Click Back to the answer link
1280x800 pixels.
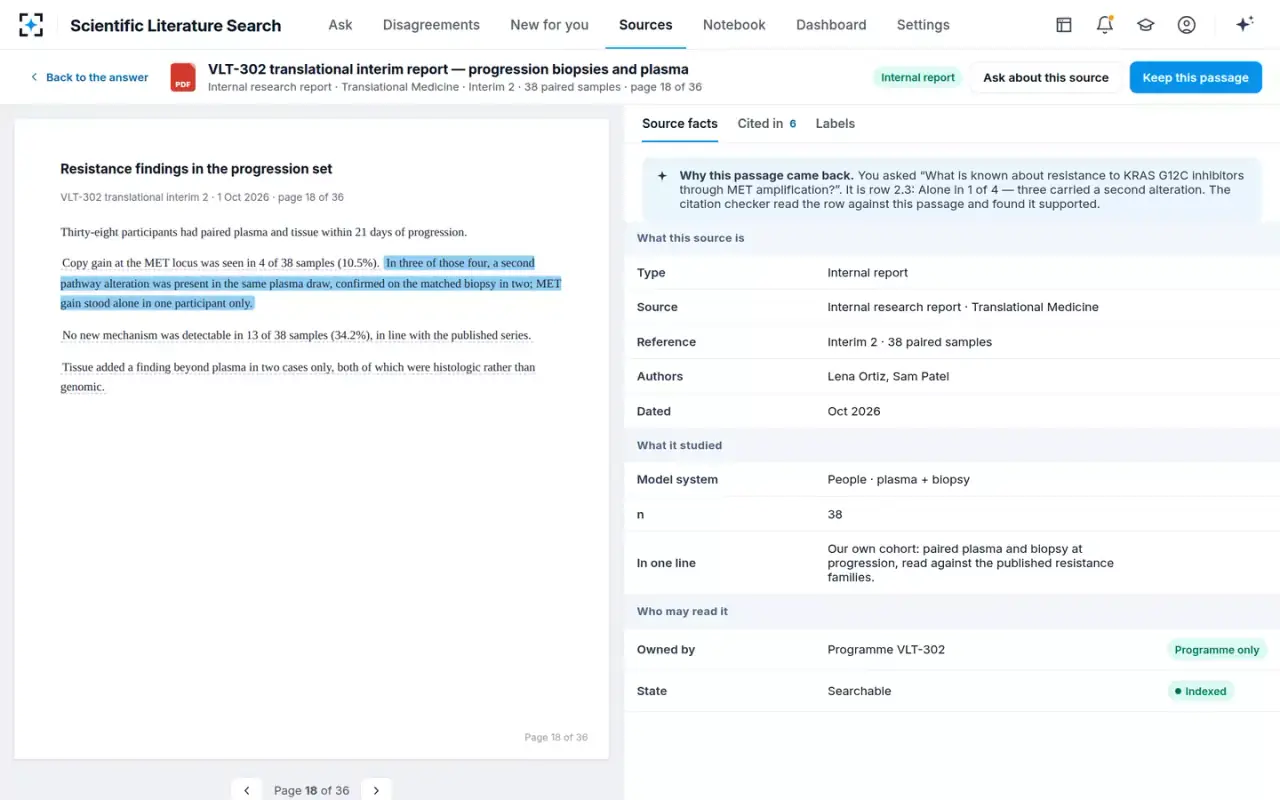pyautogui.click(x=89, y=77)
